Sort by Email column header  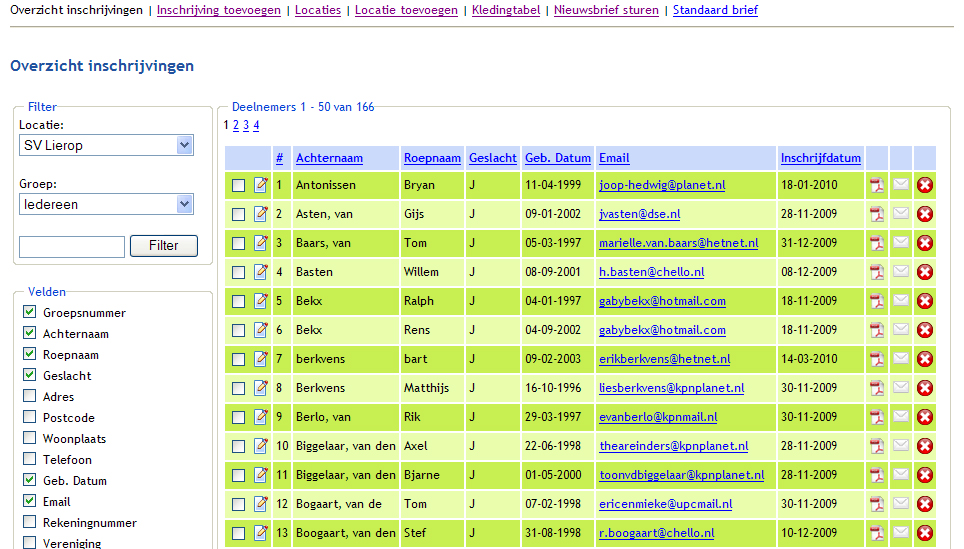coord(614,158)
